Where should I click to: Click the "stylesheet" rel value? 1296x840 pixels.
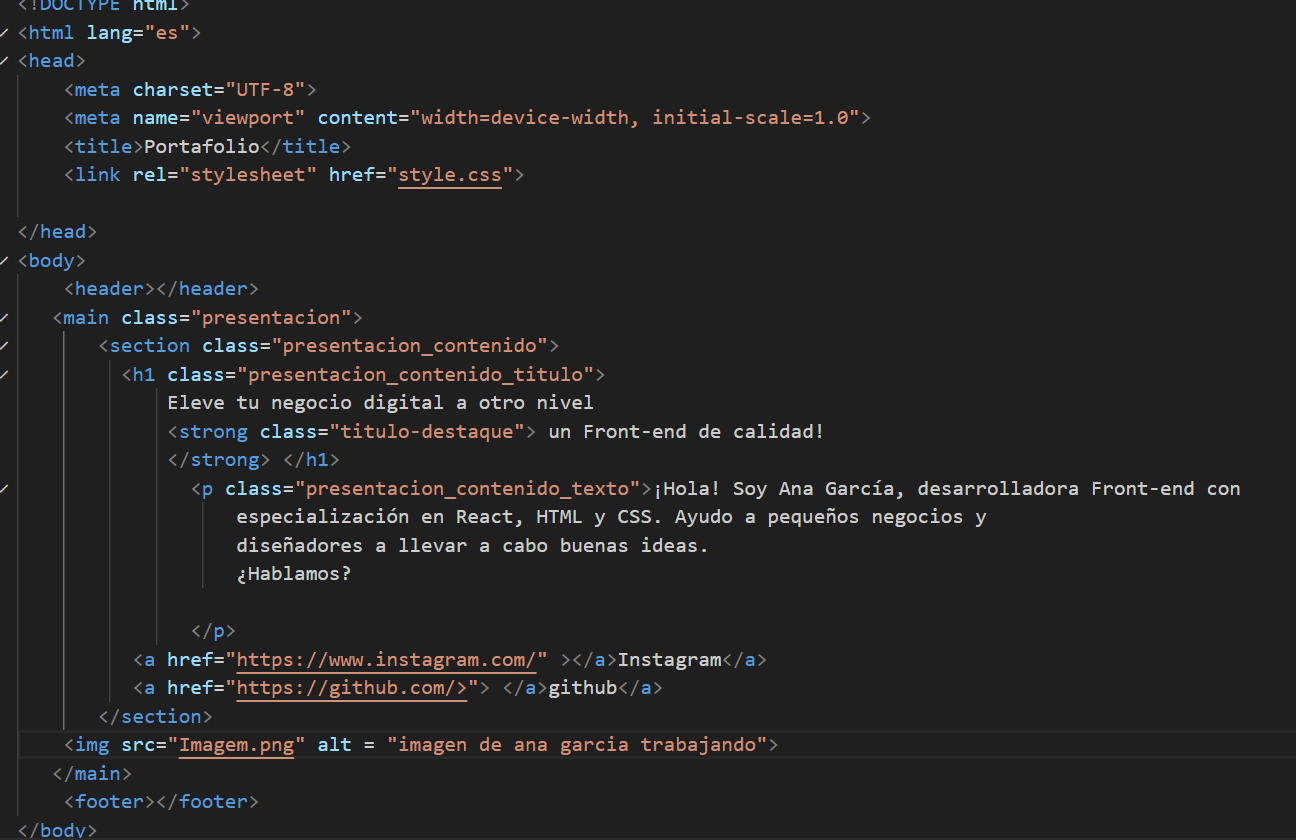(x=248, y=175)
